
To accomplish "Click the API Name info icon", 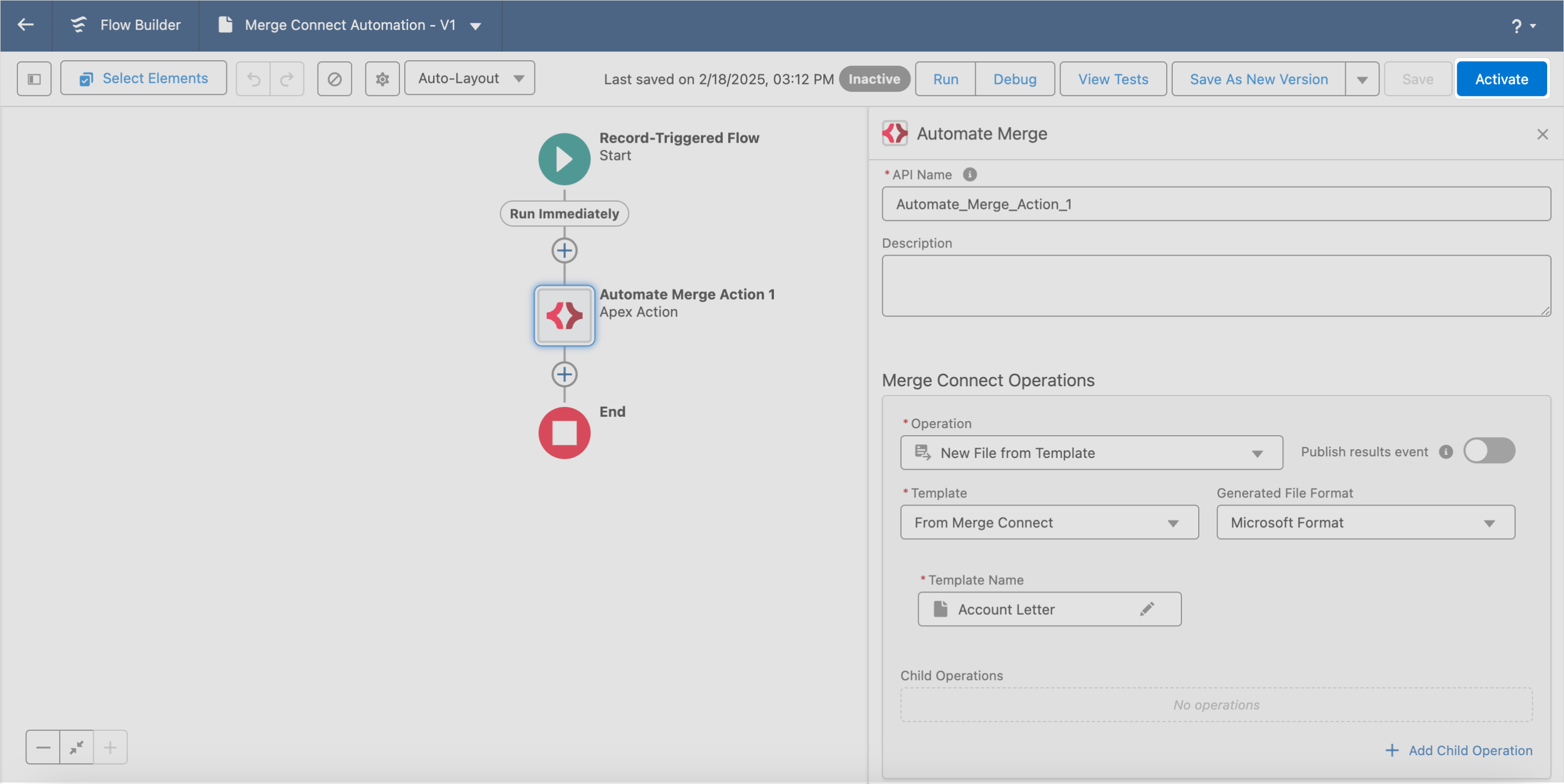I will point(970,175).
